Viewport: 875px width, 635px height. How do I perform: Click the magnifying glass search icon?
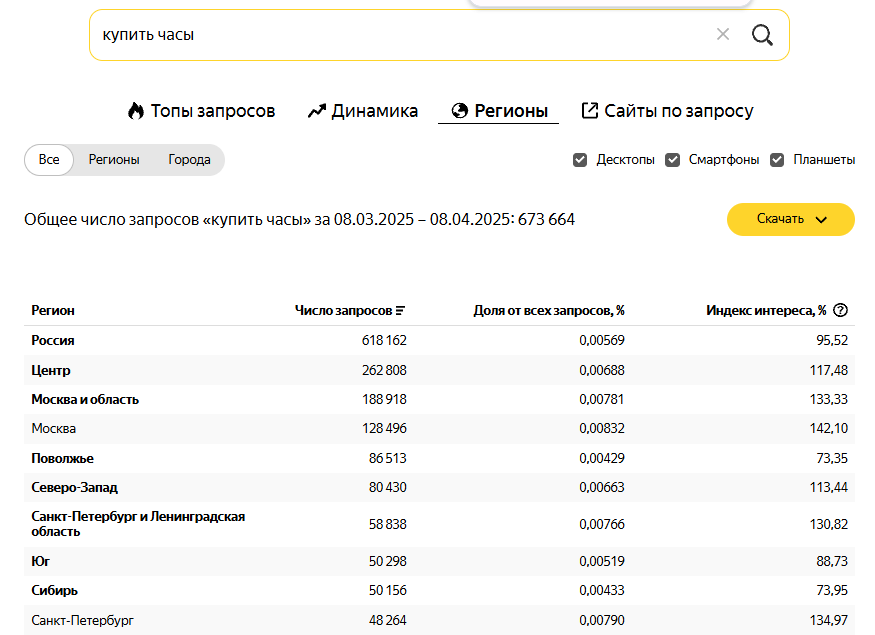click(x=762, y=35)
